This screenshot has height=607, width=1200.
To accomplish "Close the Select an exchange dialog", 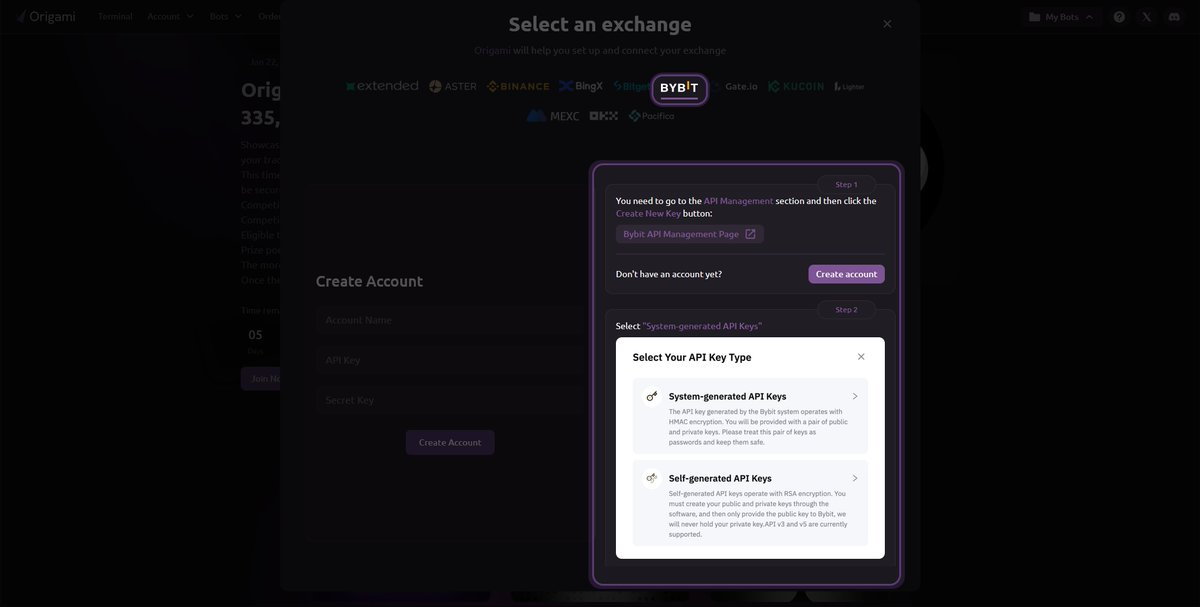I will coord(887,24).
